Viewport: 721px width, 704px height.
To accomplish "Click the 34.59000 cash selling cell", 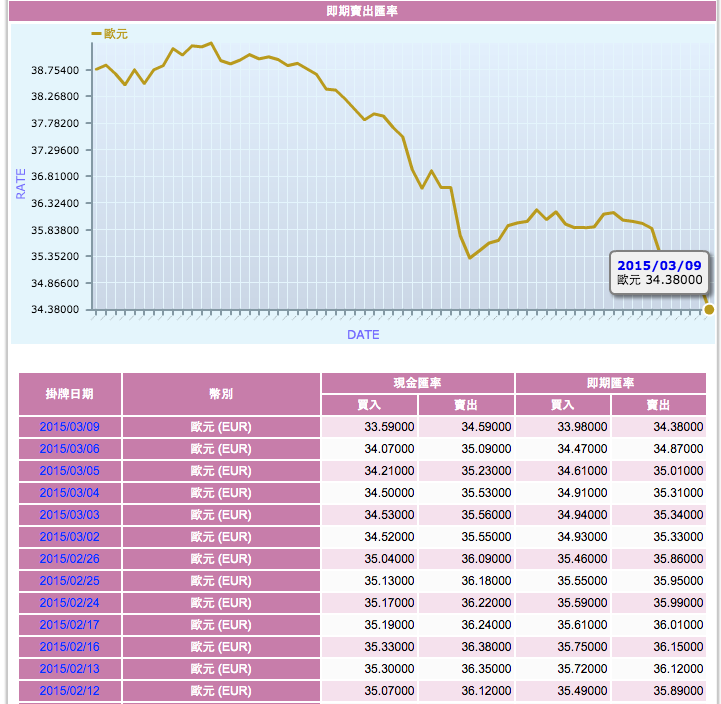I will click(466, 427).
